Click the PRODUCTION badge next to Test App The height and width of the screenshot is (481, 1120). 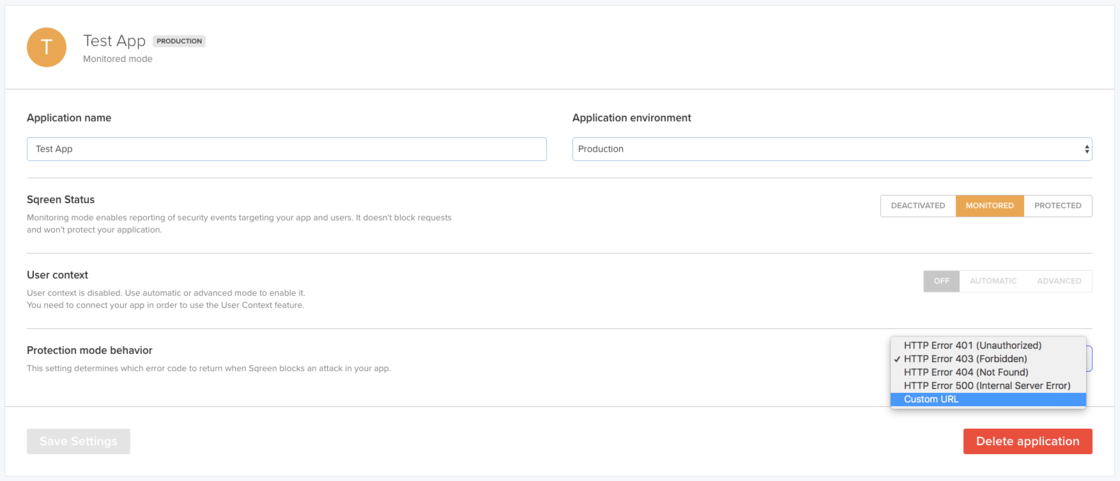[179, 41]
